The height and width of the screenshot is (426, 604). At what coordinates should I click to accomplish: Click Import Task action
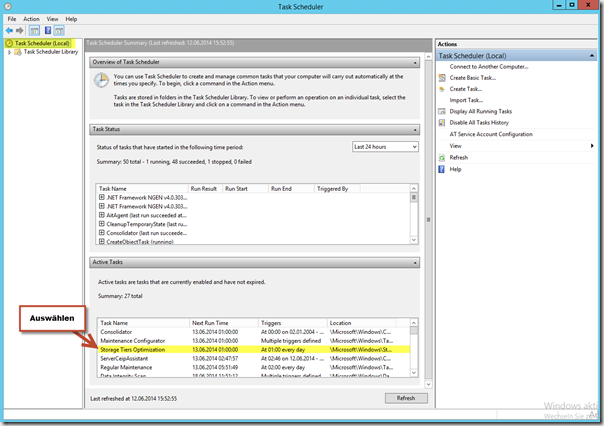466,100
